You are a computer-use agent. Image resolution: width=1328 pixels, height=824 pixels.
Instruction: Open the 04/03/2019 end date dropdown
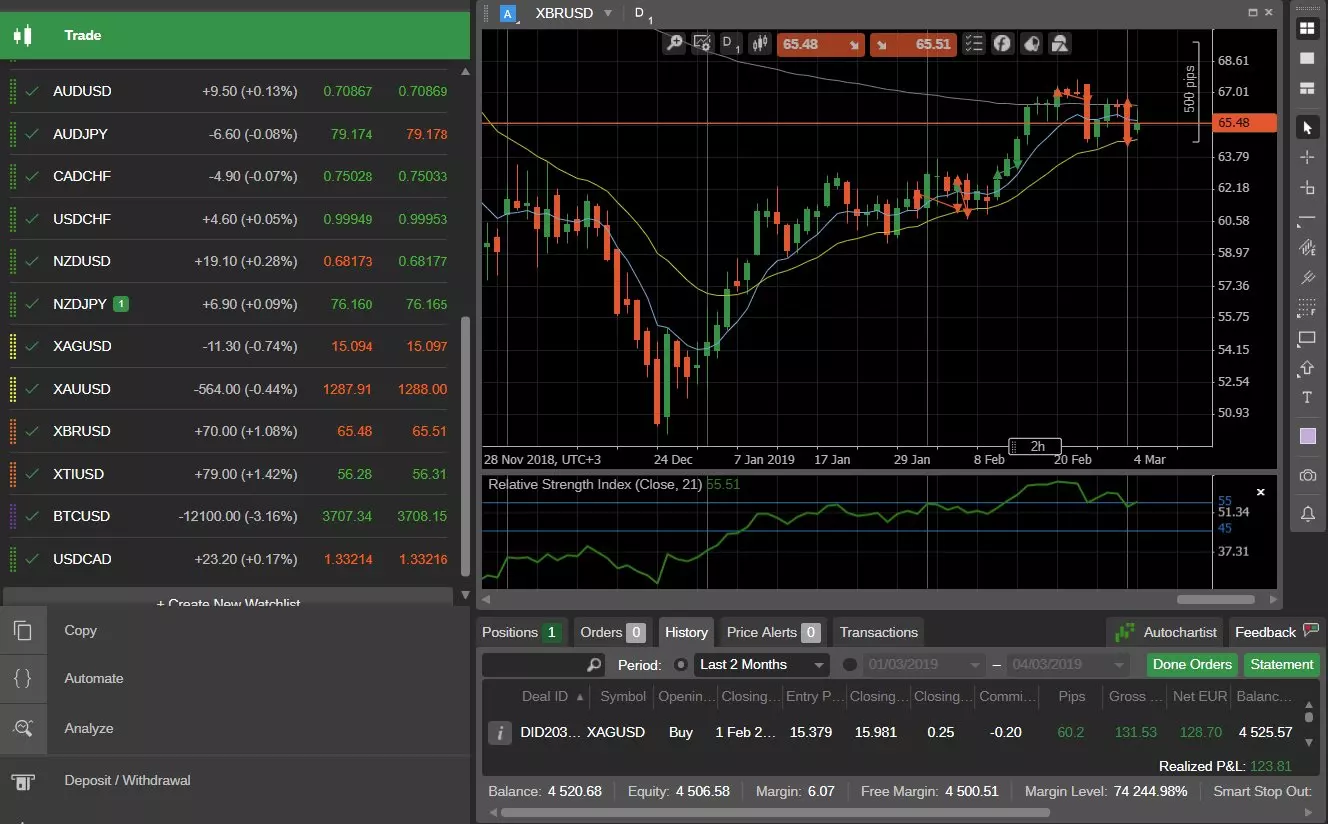point(1067,664)
